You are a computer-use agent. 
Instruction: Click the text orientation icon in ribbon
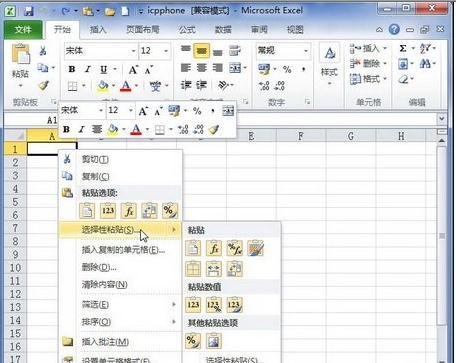[223, 85]
